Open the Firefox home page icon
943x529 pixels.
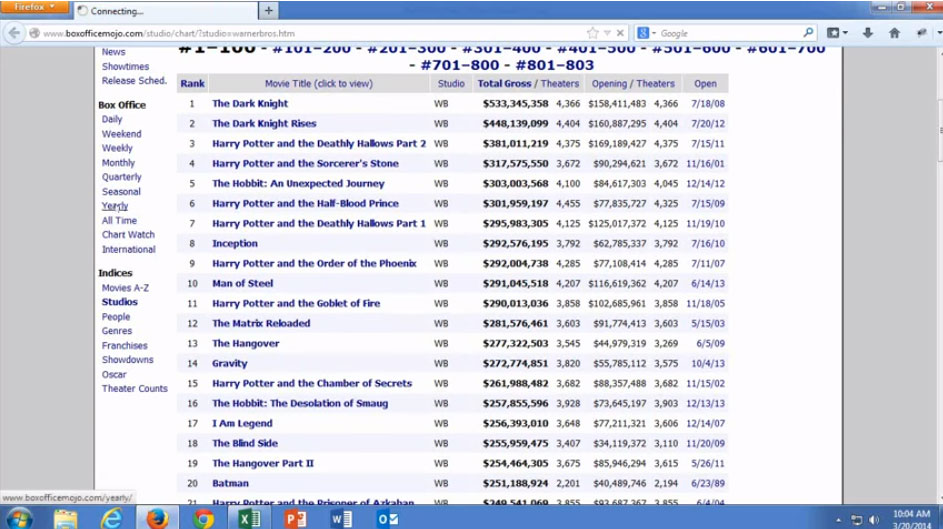pos(894,33)
